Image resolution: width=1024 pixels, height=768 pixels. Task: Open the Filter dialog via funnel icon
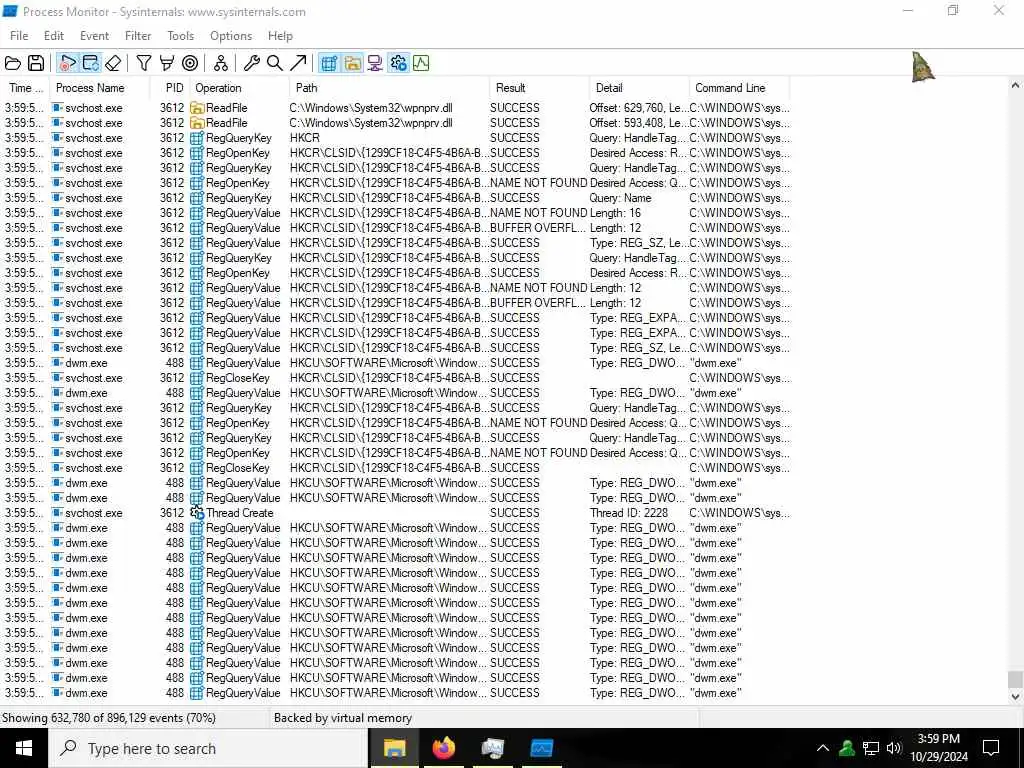(144, 63)
